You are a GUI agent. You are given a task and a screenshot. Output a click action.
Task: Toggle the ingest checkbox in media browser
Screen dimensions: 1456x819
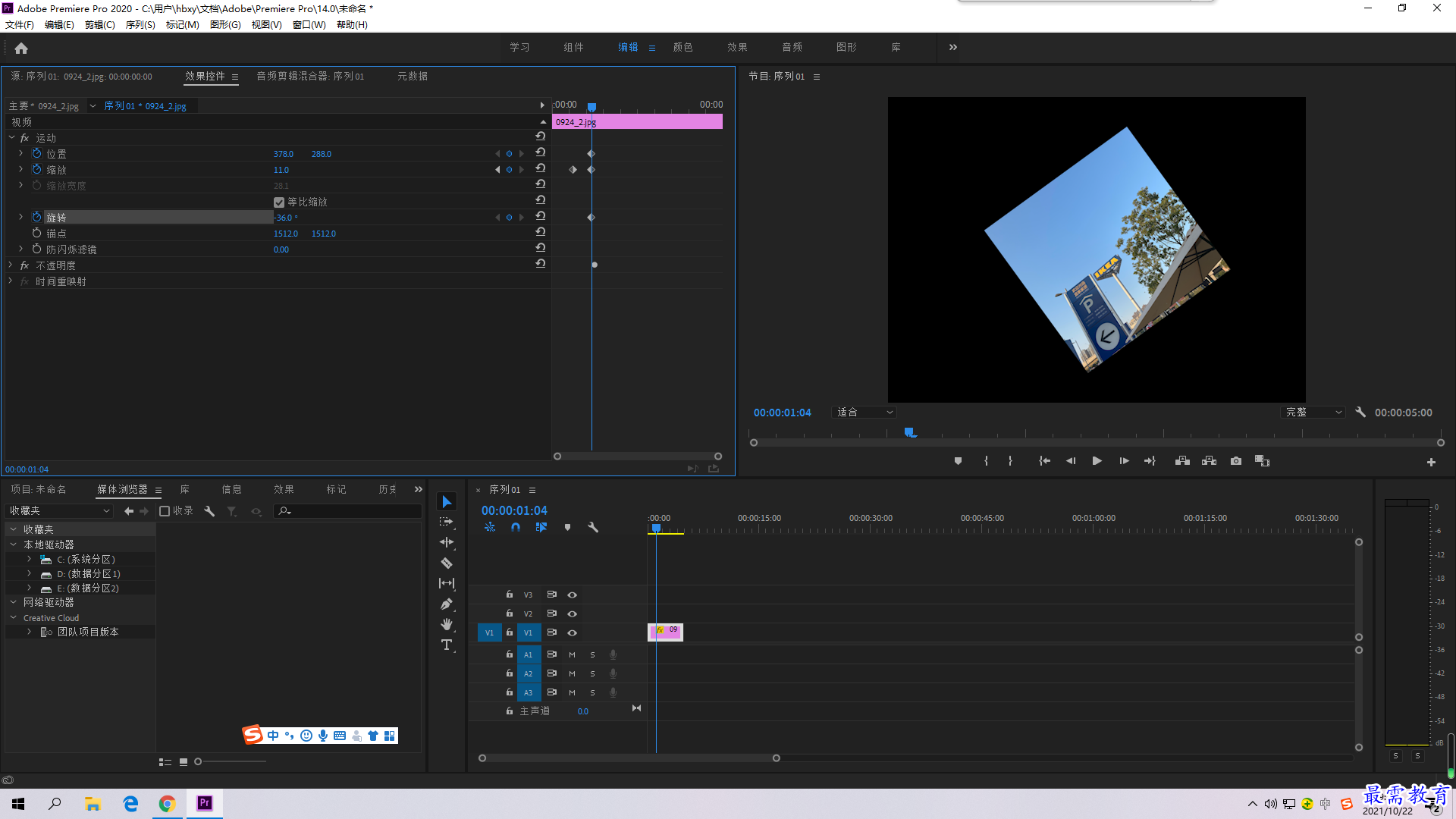(x=165, y=511)
